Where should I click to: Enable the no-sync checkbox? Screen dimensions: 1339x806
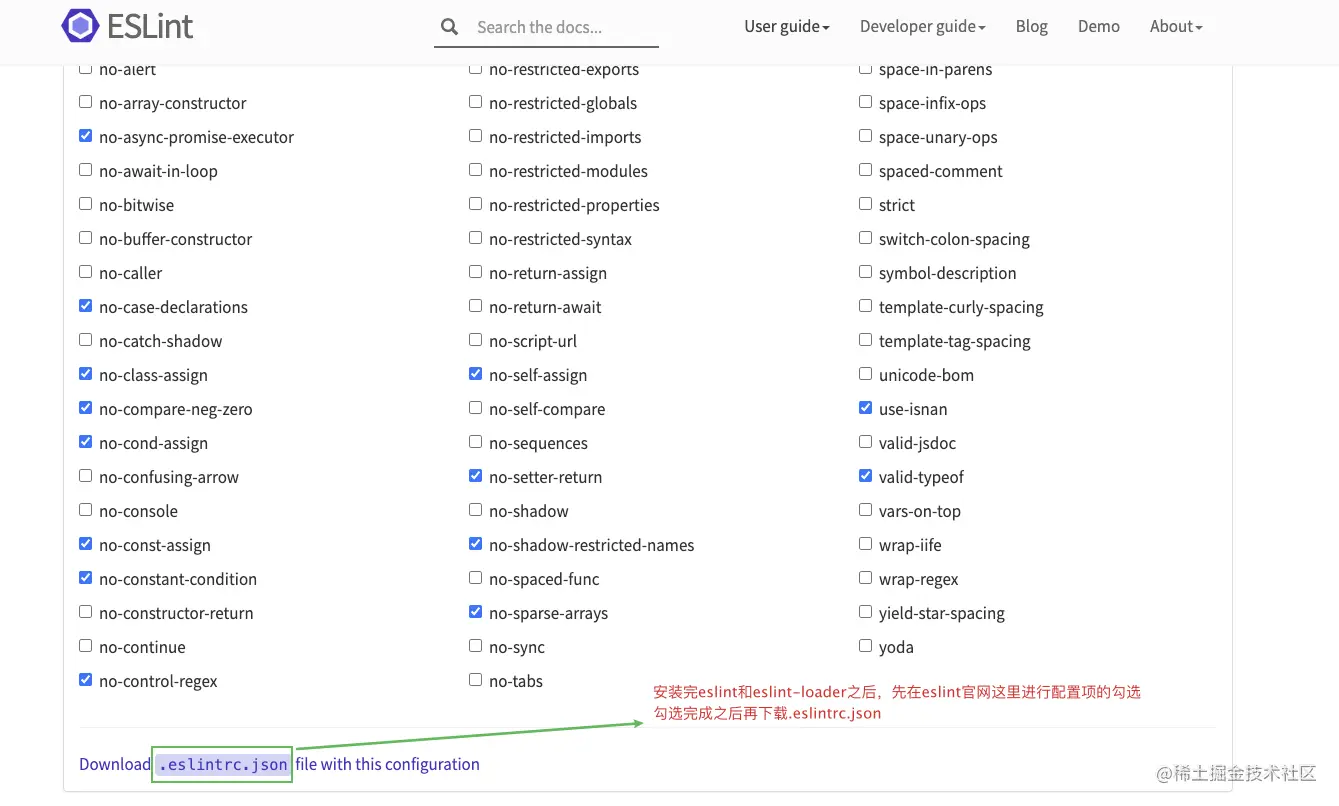[475, 646]
